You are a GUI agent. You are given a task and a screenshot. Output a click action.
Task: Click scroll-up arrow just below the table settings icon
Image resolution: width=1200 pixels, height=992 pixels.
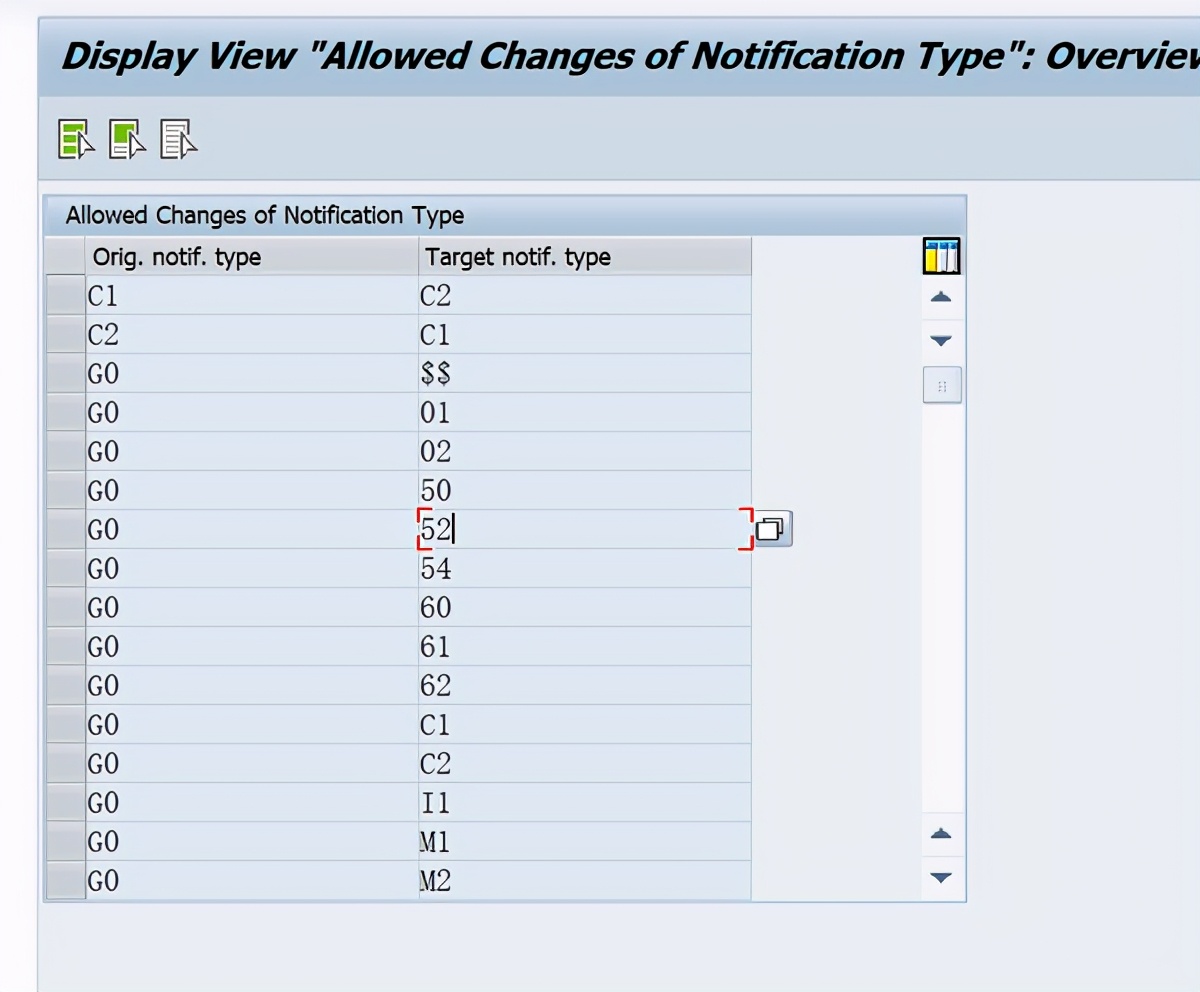click(941, 297)
